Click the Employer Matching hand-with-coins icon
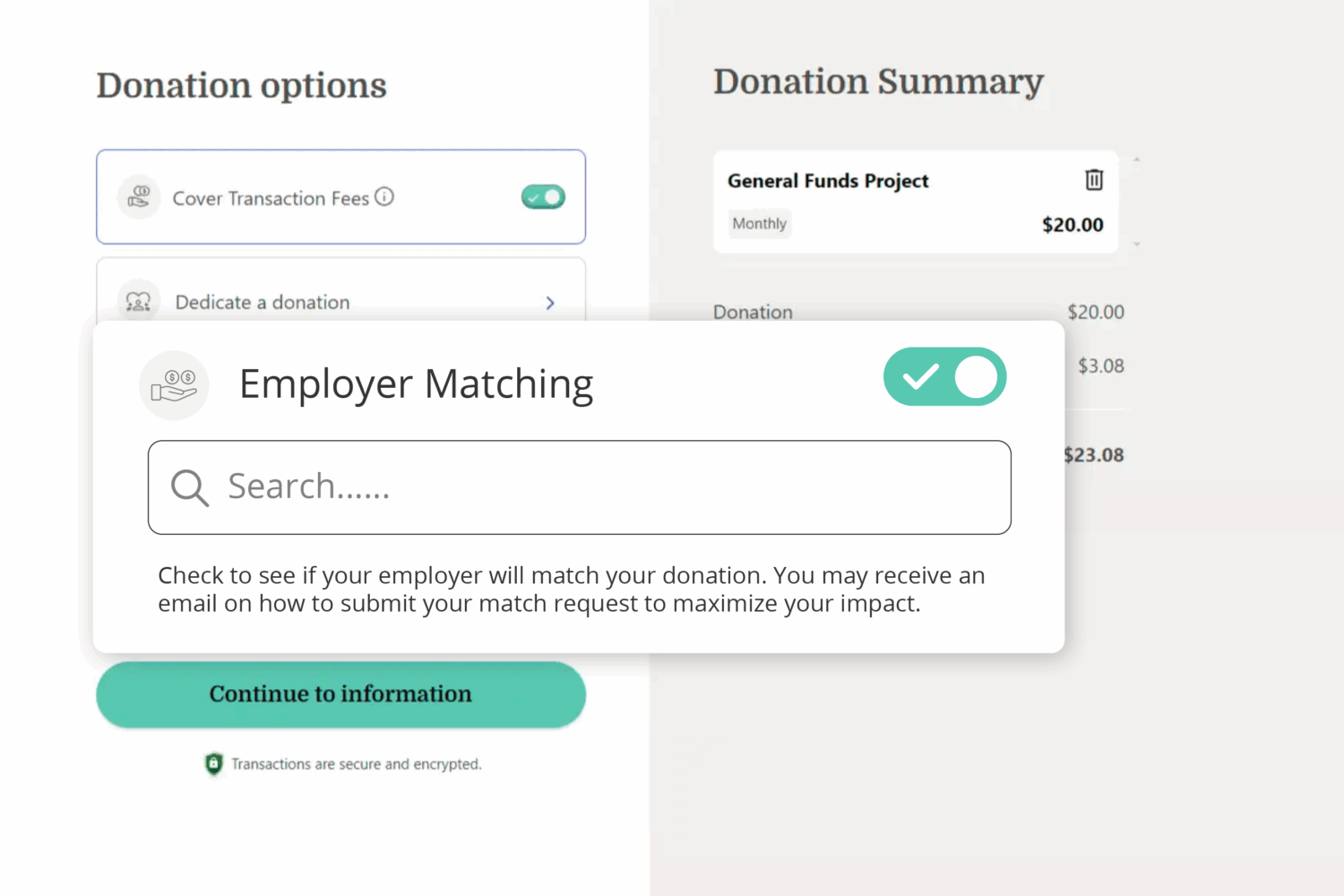Image resolution: width=1344 pixels, height=896 pixels. coord(175,383)
